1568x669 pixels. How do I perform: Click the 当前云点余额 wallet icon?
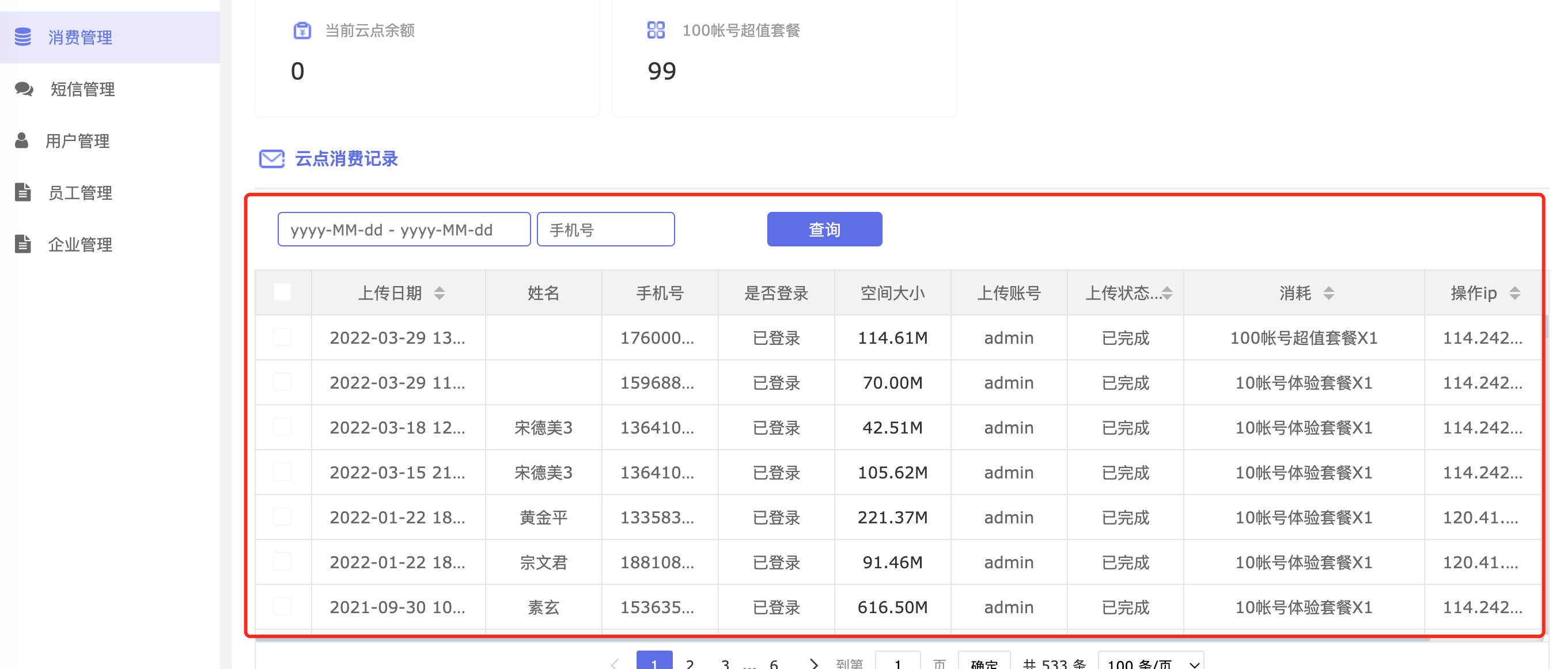(x=302, y=31)
